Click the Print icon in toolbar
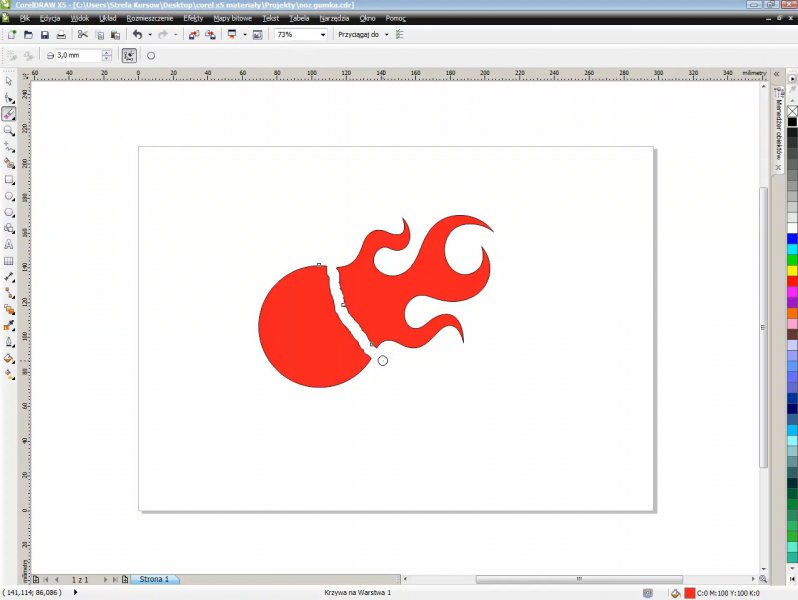 (61, 34)
